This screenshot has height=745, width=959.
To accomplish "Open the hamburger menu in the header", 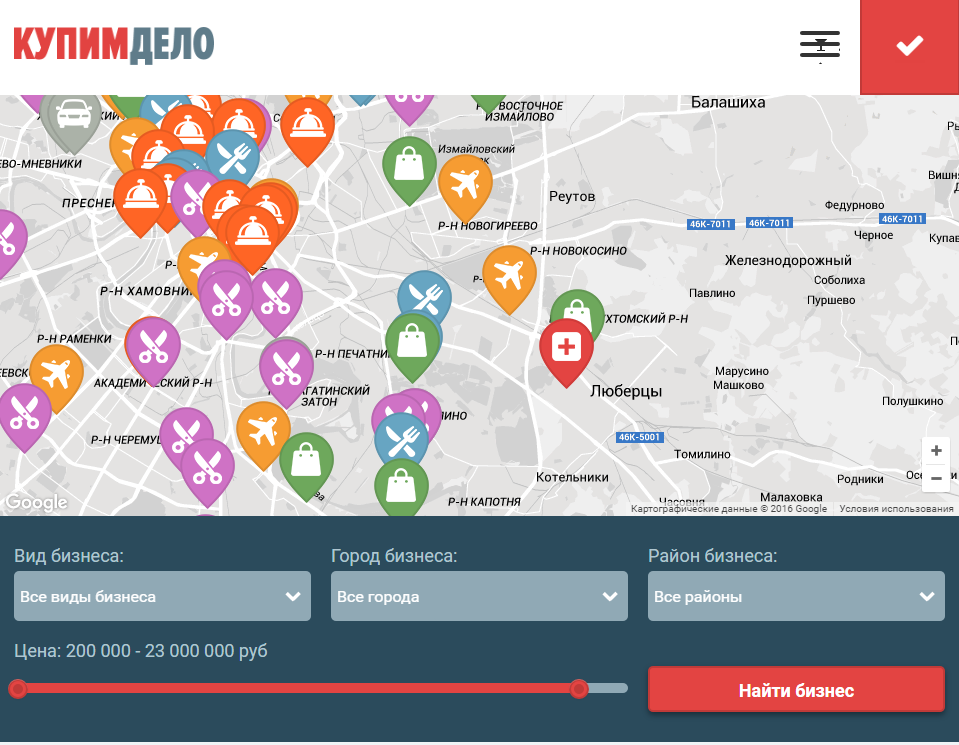I will pos(820,46).
